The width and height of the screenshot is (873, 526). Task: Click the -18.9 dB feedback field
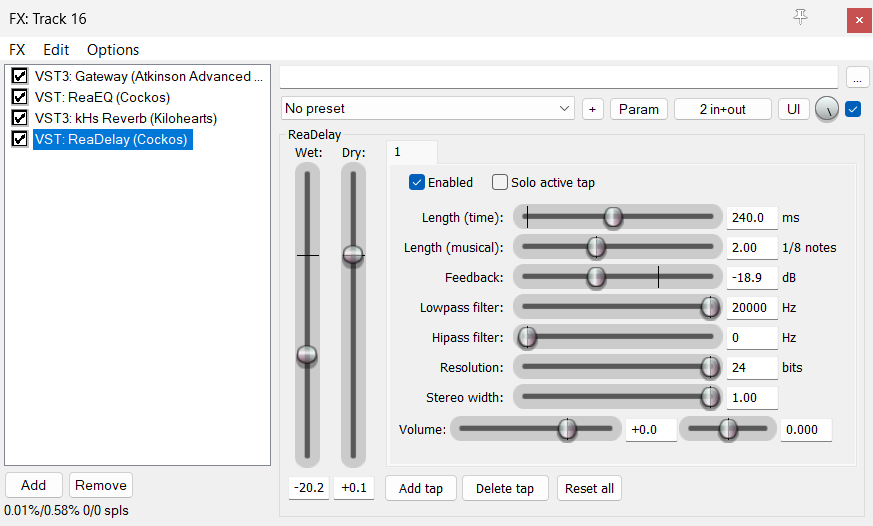(x=752, y=278)
